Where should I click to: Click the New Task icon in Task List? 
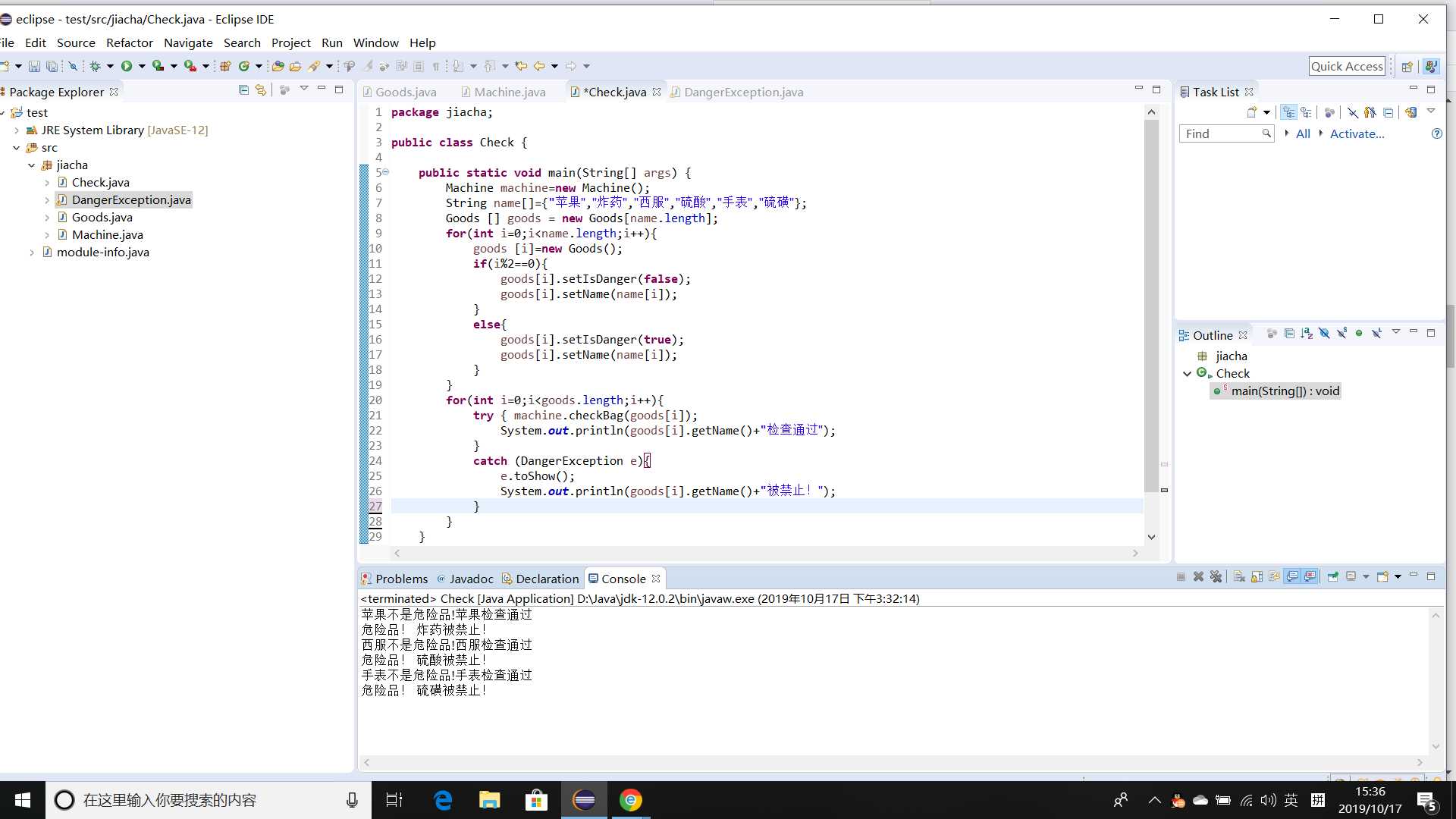tap(1252, 112)
